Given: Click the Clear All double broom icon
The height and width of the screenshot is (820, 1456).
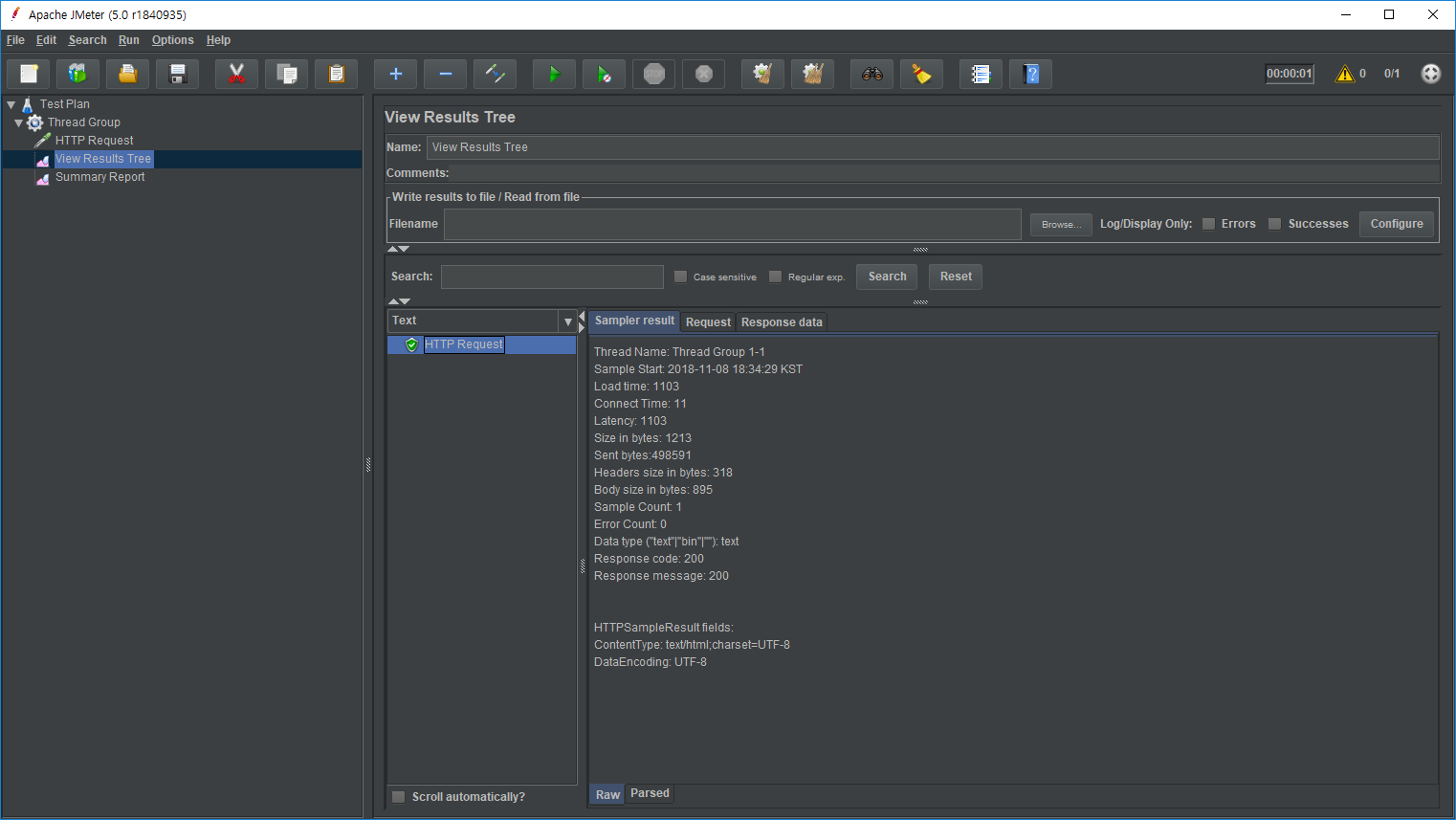Looking at the screenshot, I should pos(813,74).
